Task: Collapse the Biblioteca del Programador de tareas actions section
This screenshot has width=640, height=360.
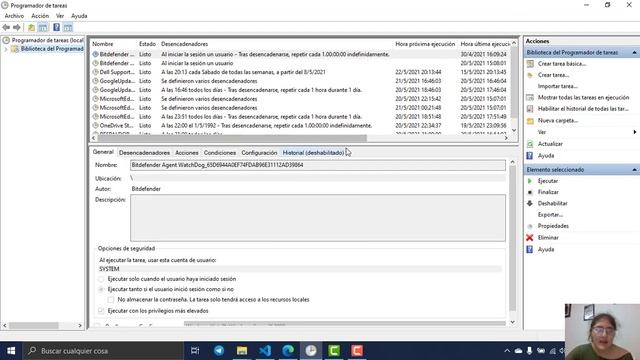Action: click(x=634, y=53)
